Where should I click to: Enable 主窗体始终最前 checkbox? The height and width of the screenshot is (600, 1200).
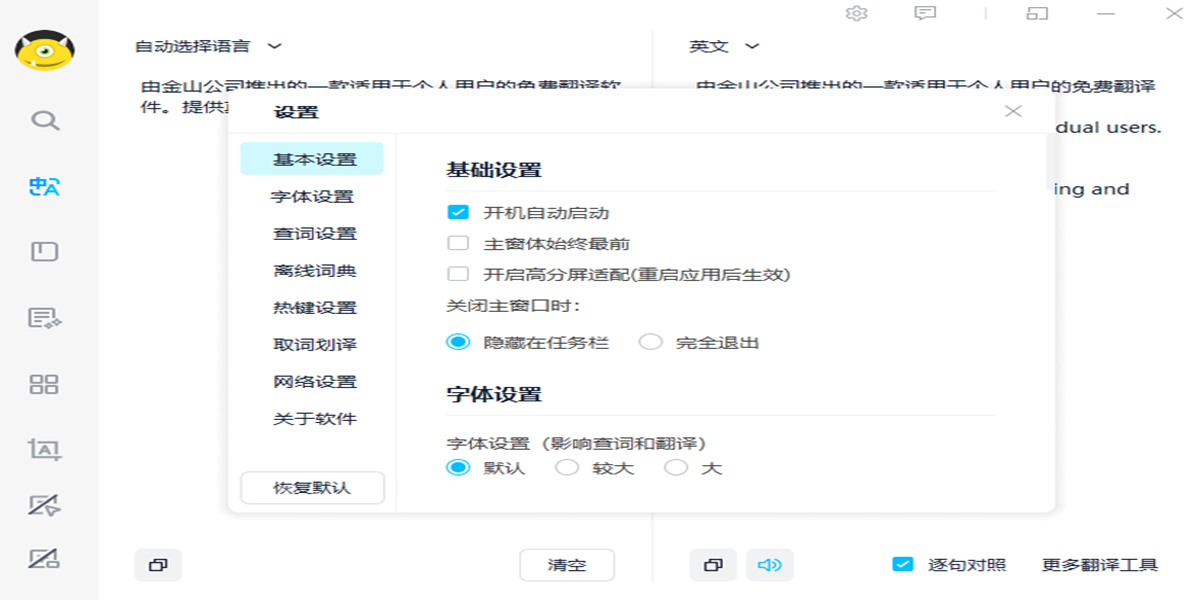pos(458,244)
